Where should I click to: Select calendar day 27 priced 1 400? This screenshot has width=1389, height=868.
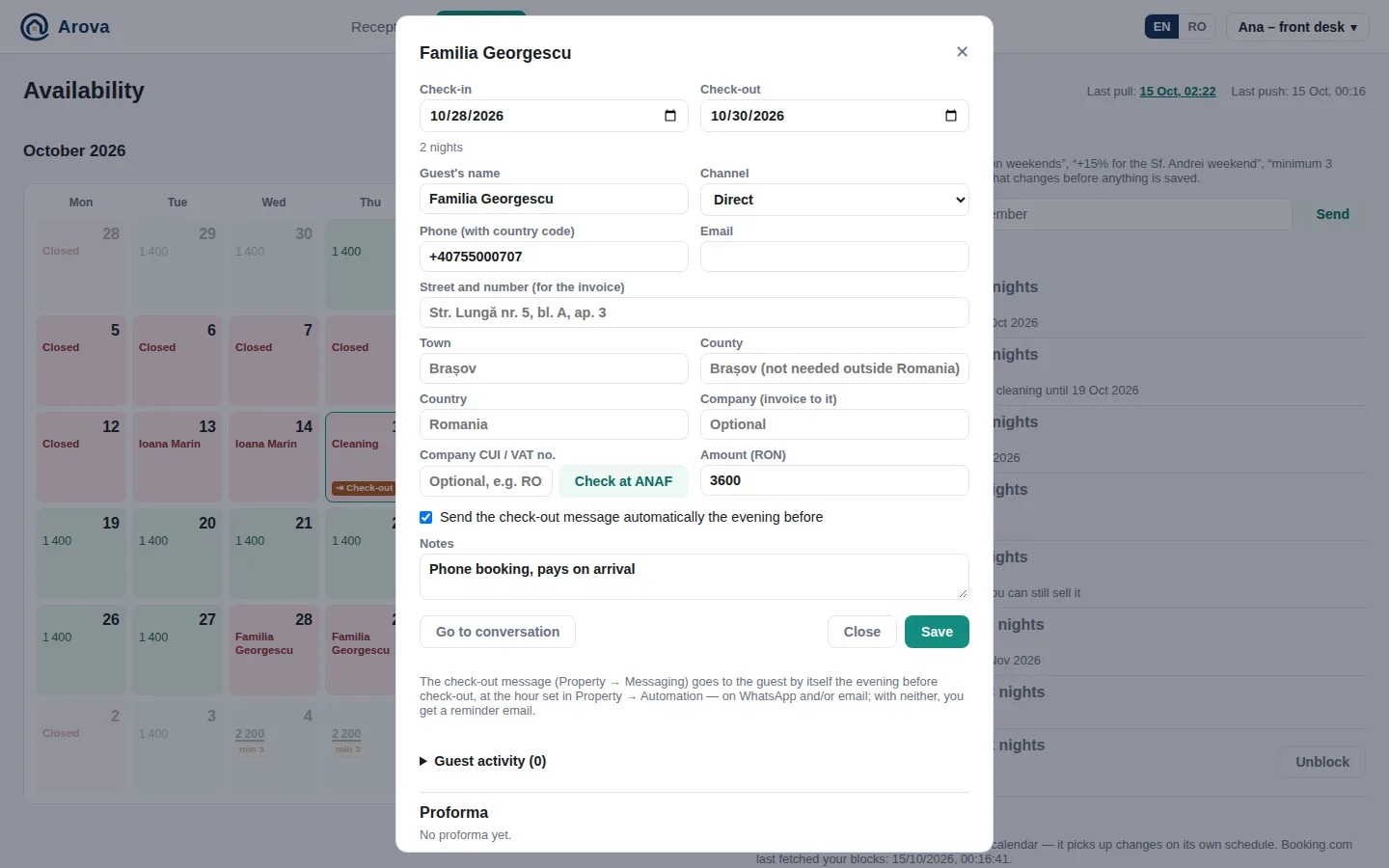177,650
